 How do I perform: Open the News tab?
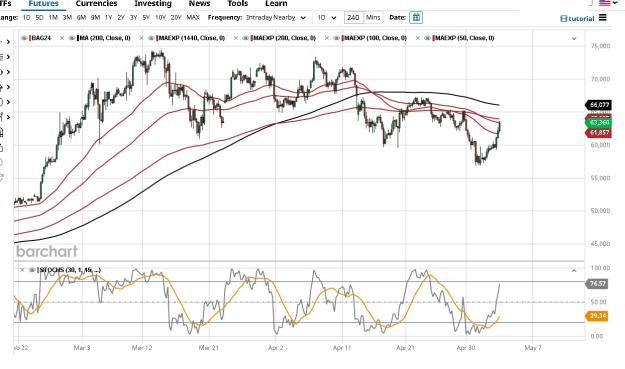pyautogui.click(x=199, y=4)
